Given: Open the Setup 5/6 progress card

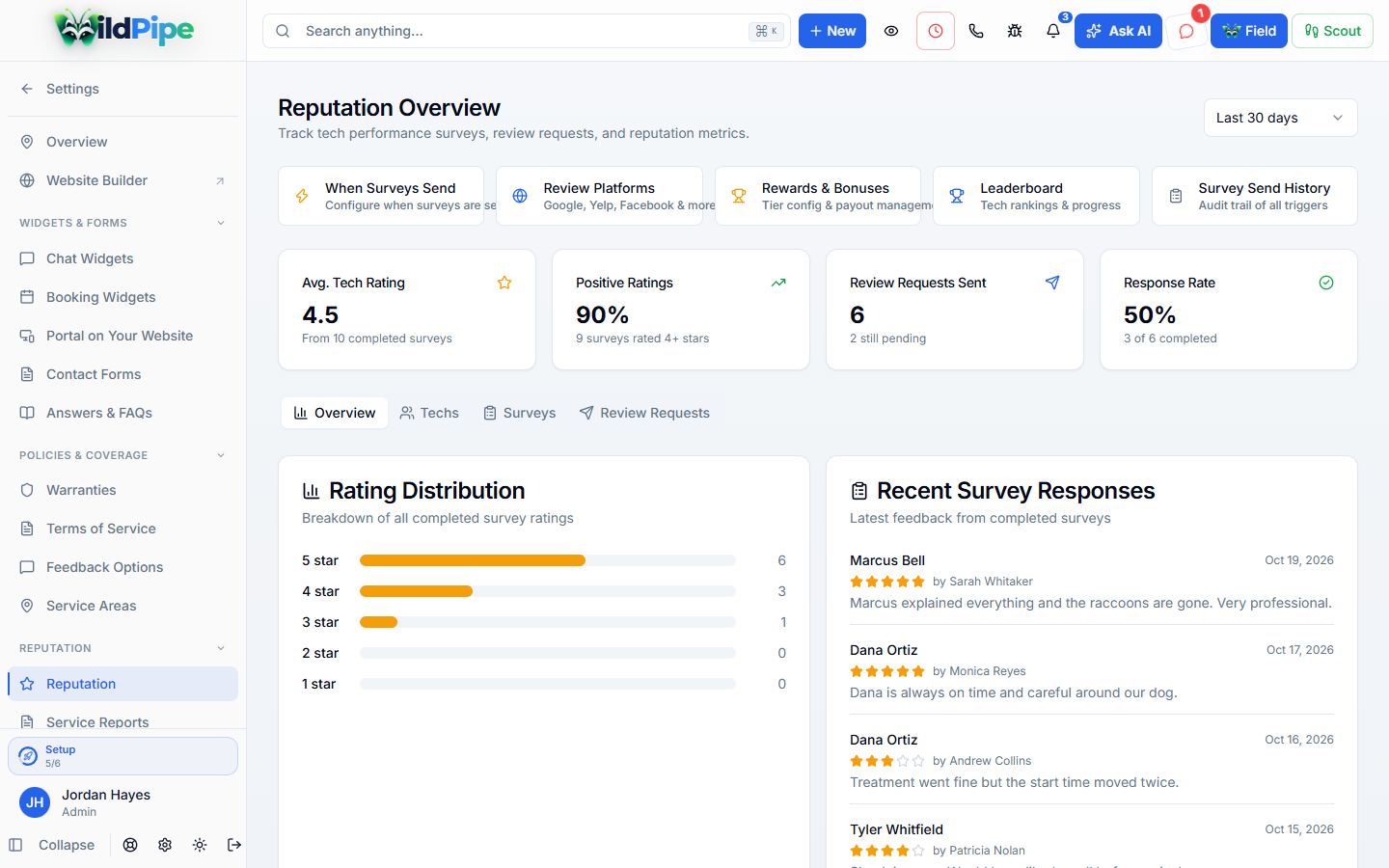Looking at the screenshot, I should coord(123,756).
